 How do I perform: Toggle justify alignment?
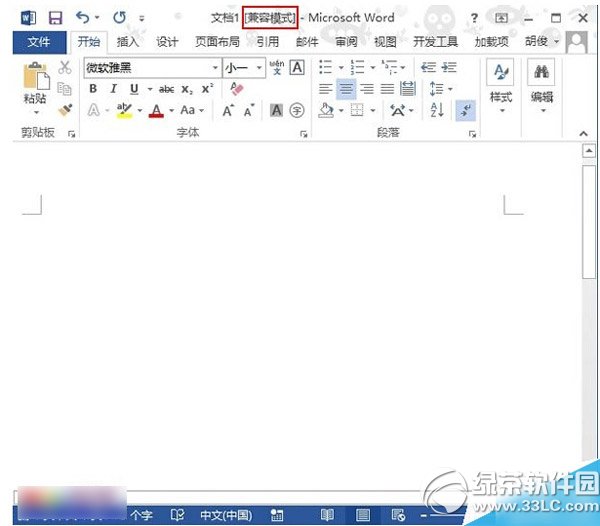point(387,89)
